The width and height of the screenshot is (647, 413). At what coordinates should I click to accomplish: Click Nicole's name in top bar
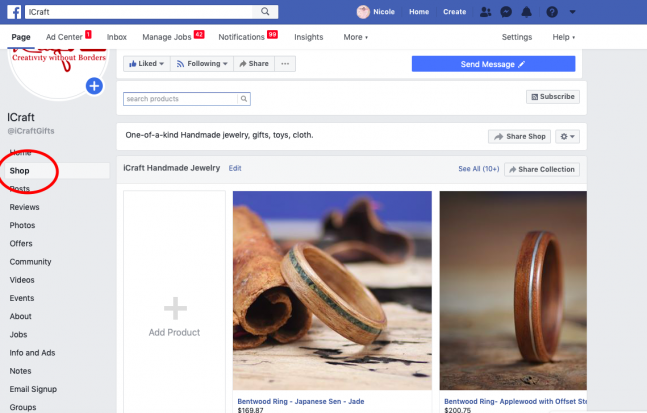click(384, 12)
